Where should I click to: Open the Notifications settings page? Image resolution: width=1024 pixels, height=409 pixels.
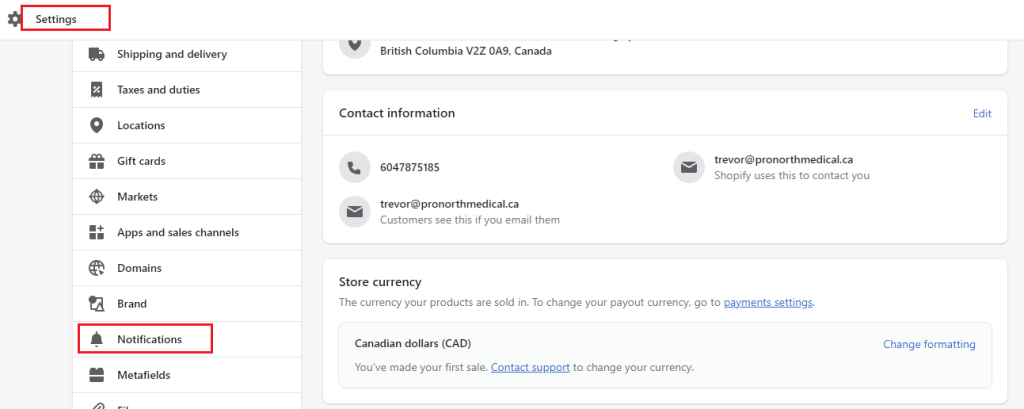click(x=149, y=339)
